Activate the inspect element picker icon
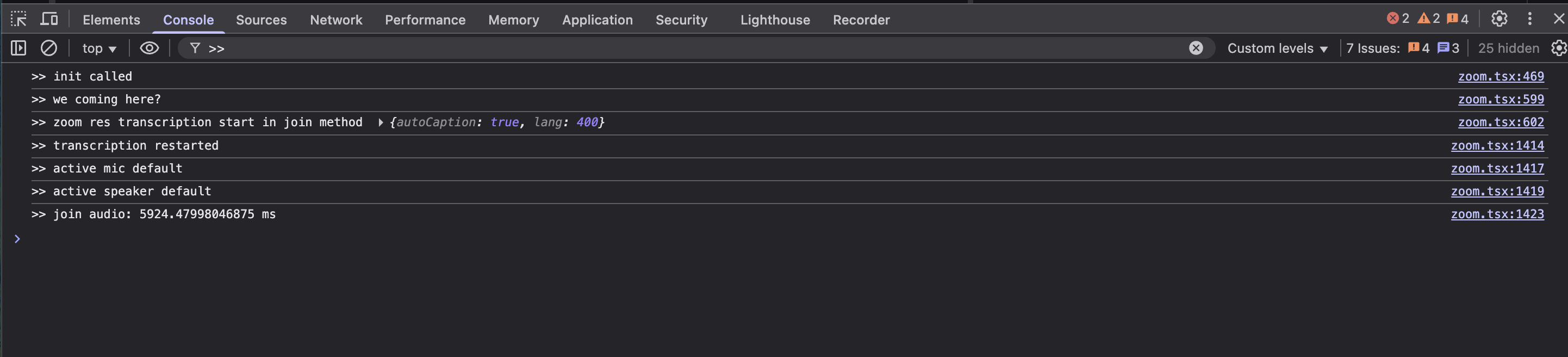 (x=18, y=20)
